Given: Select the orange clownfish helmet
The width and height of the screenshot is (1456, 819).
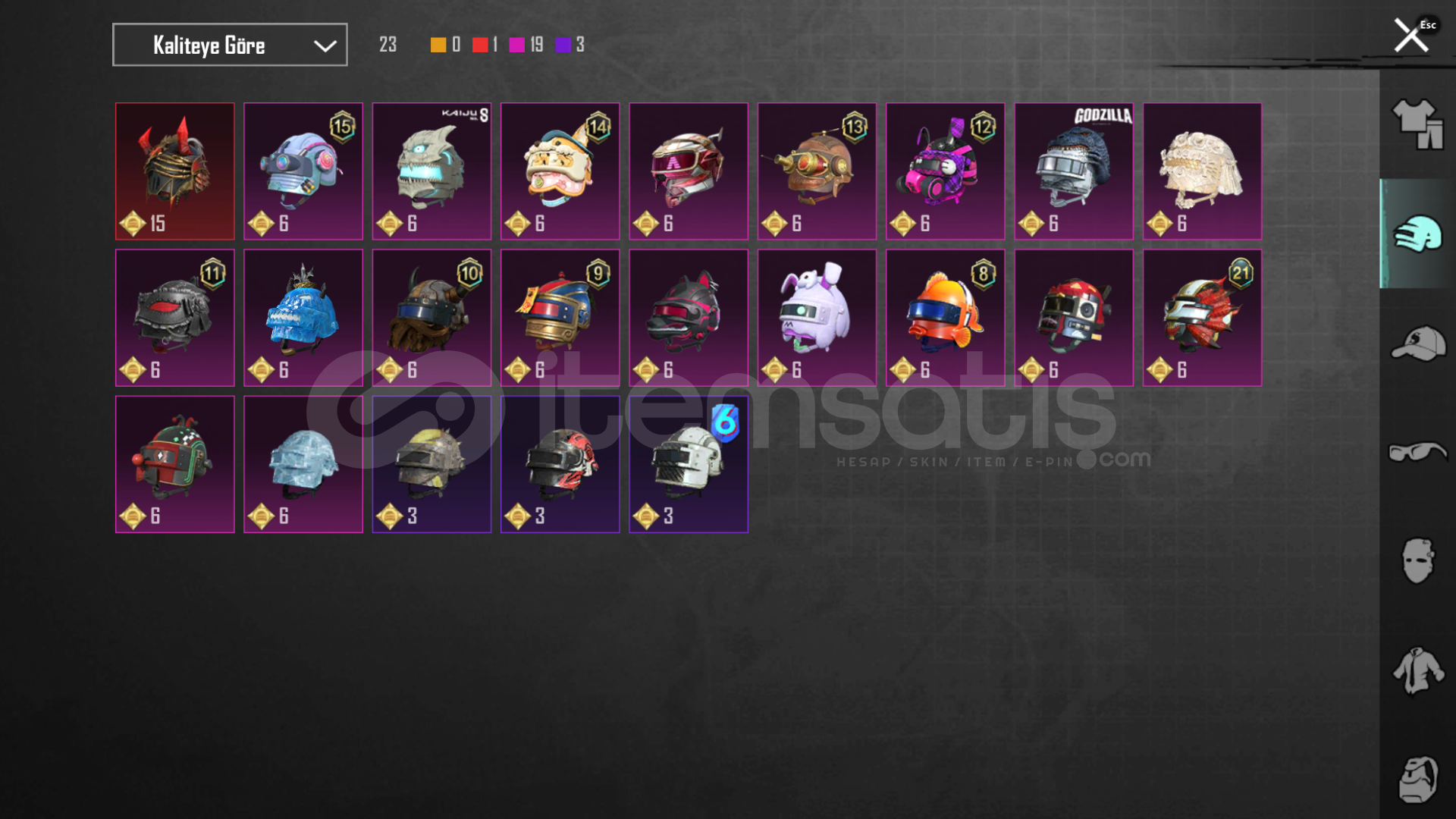Looking at the screenshot, I should [946, 318].
